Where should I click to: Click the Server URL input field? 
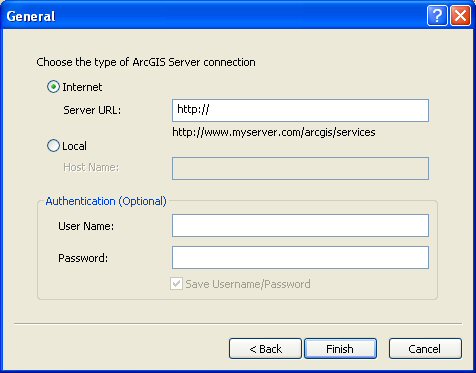[x=300, y=110]
